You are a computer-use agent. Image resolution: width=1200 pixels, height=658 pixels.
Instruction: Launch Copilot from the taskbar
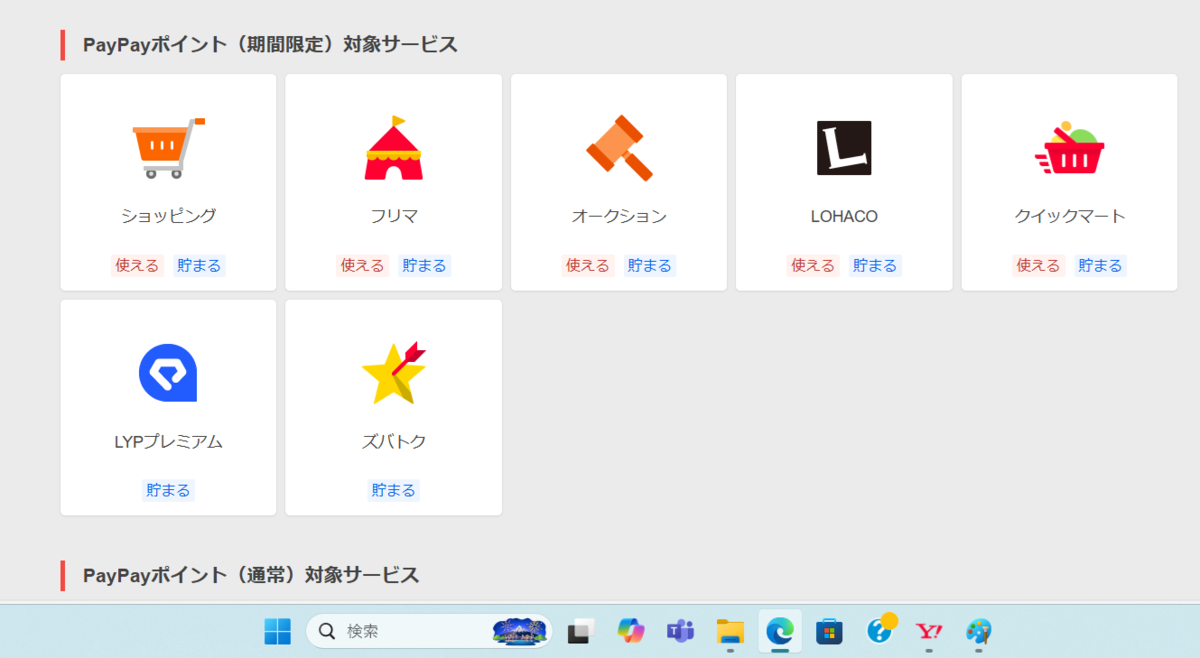point(631,631)
